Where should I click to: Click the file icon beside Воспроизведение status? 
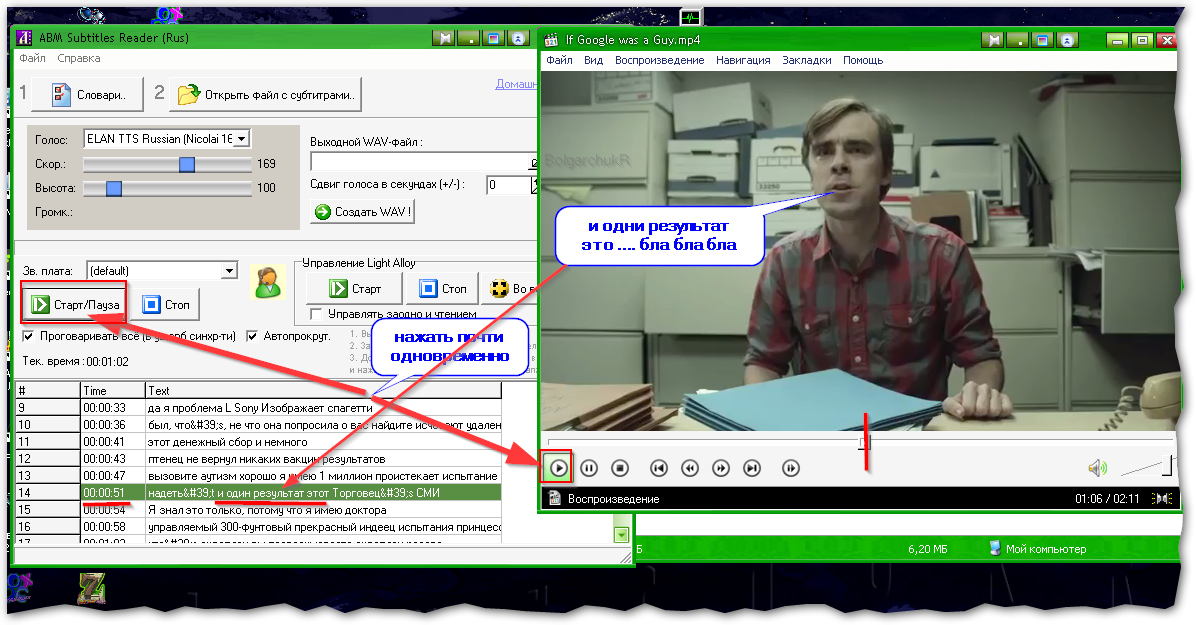(555, 498)
